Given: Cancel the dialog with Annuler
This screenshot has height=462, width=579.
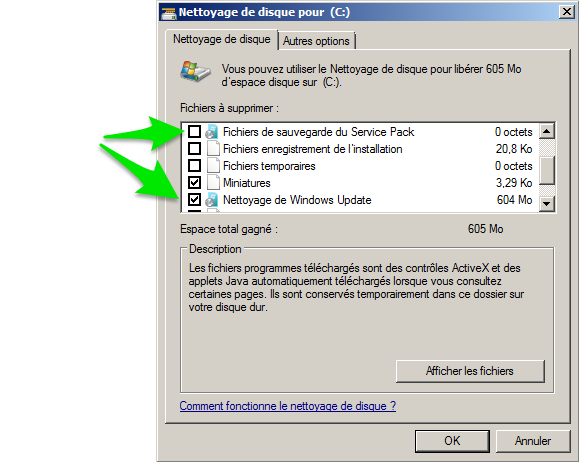Looking at the screenshot, I should coord(533,441).
